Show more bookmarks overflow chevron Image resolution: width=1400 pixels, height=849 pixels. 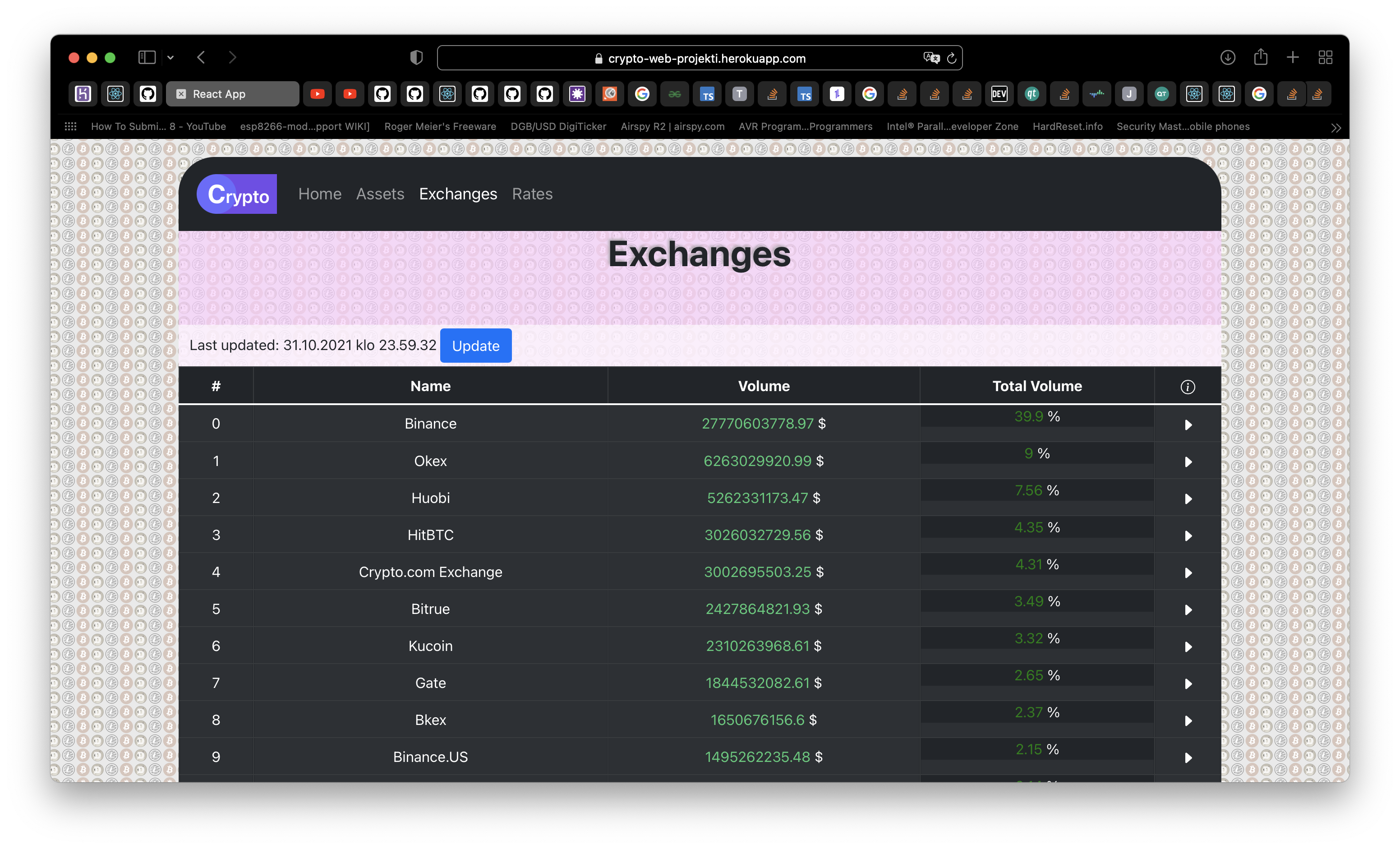(x=1336, y=127)
